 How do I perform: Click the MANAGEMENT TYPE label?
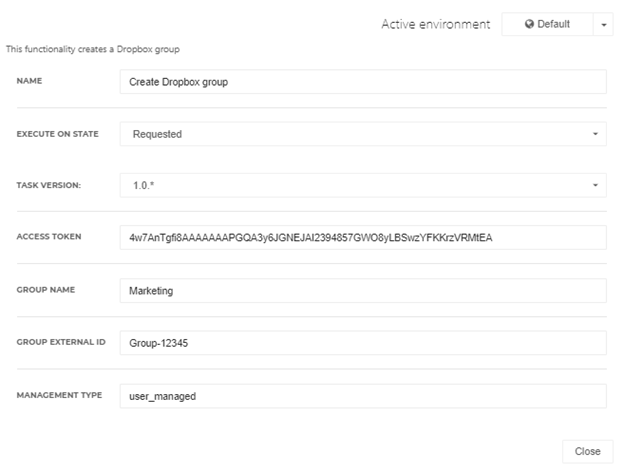click(59, 395)
